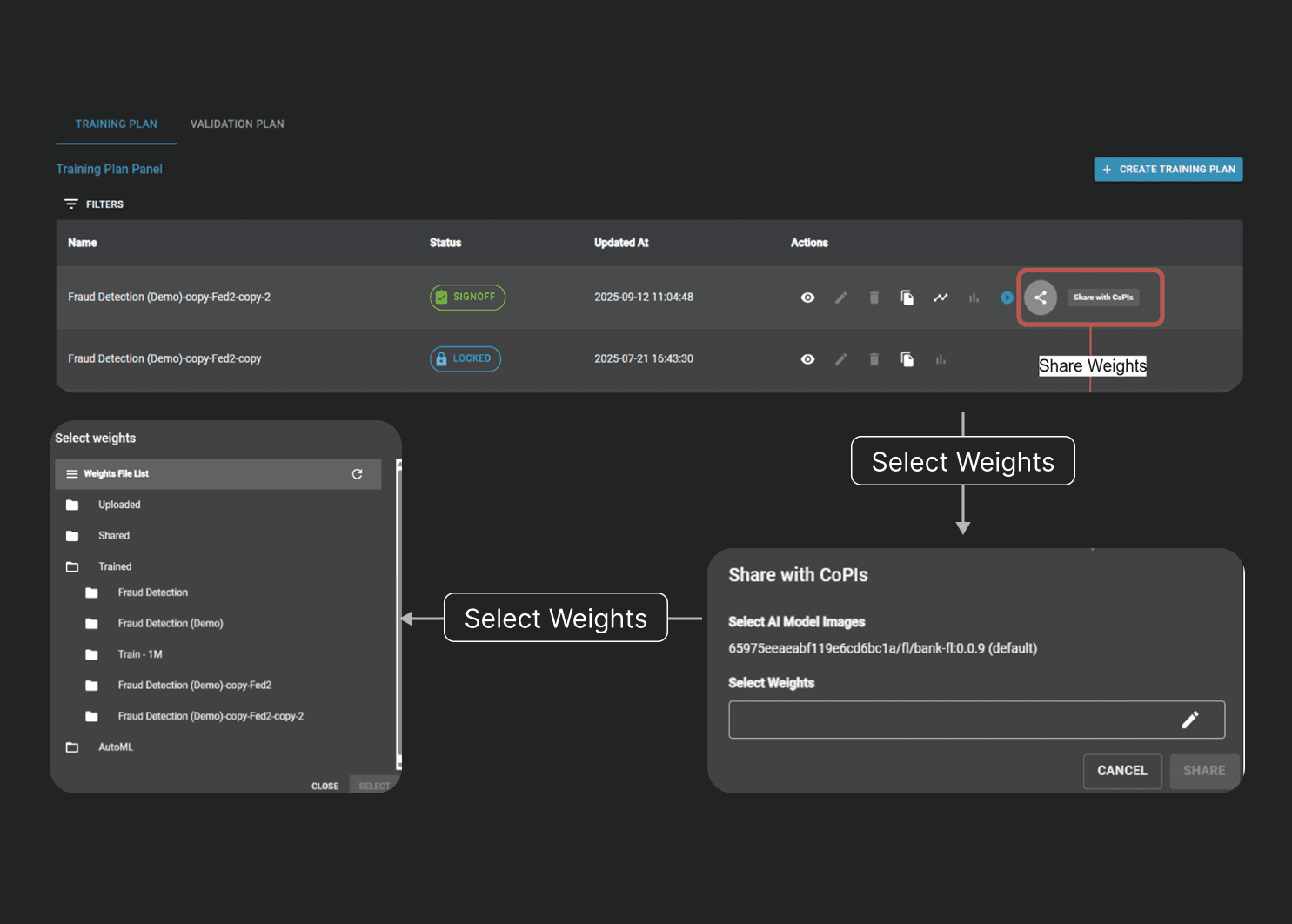Image resolution: width=1292 pixels, height=924 pixels.
Task: Click the Share with CoPIs share icon
Action: point(1040,298)
